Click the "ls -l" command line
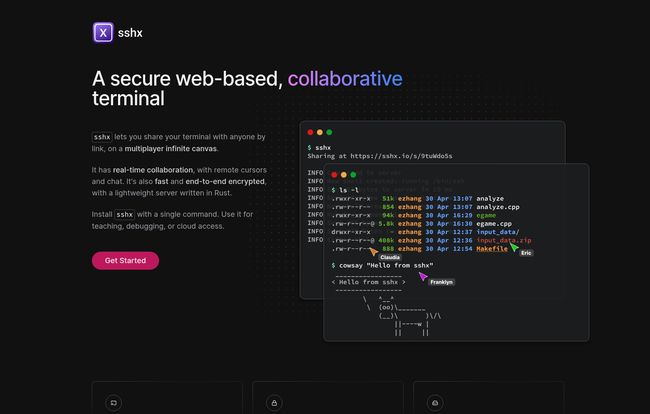This screenshot has width=650, height=414. click(x=345, y=190)
